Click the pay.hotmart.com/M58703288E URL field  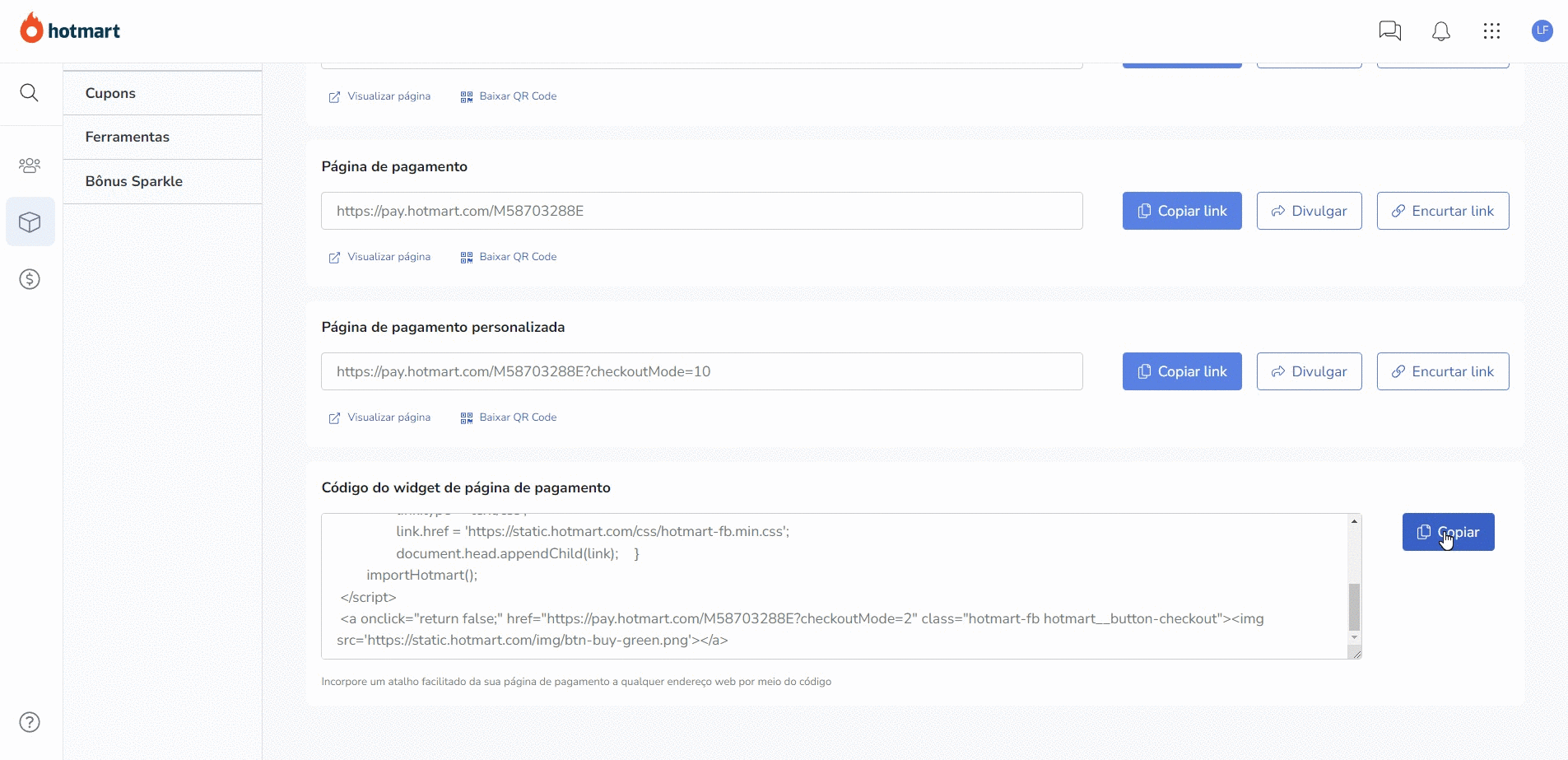[x=702, y=211]
